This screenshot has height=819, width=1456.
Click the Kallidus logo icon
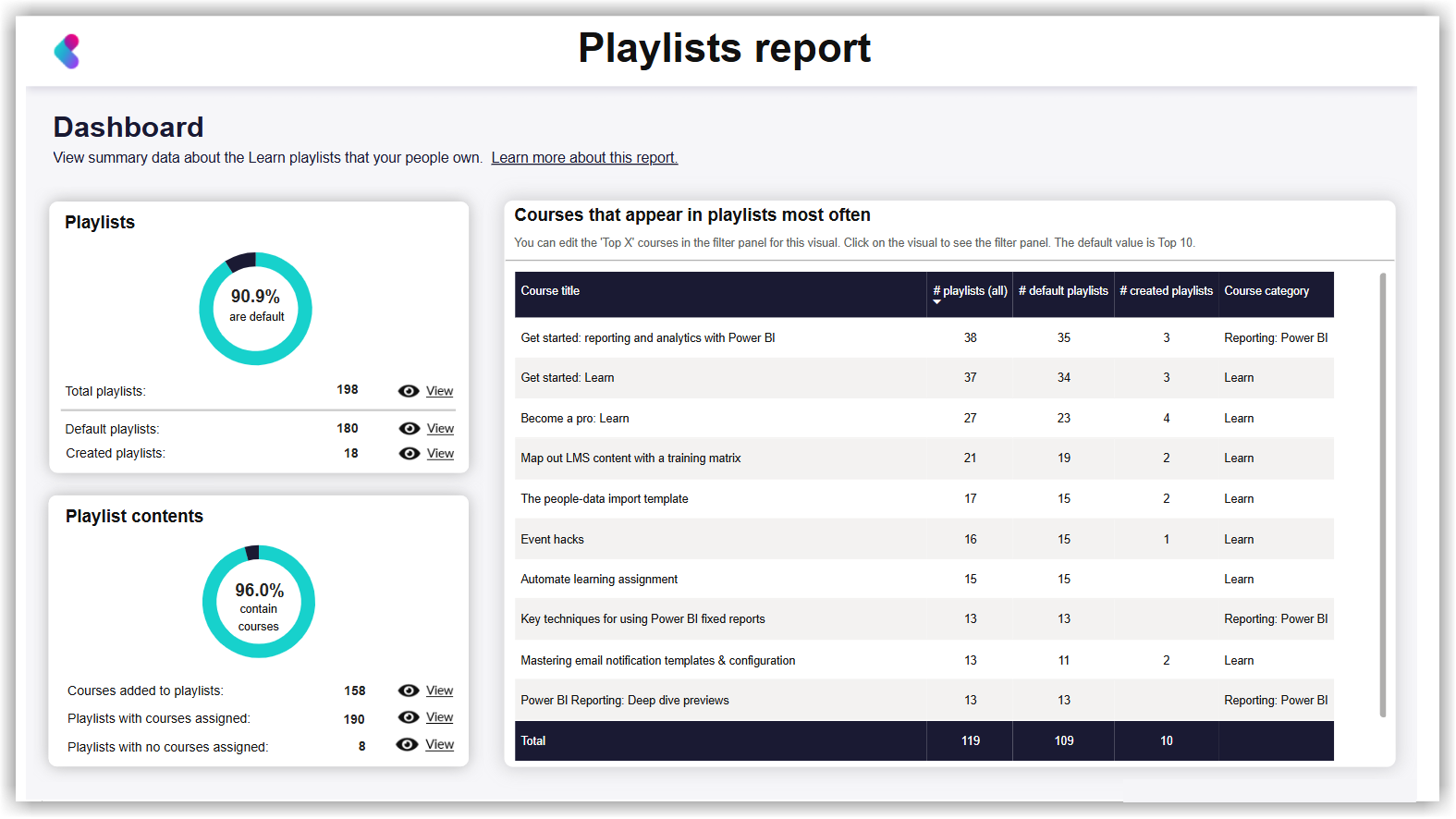[67, 52]
